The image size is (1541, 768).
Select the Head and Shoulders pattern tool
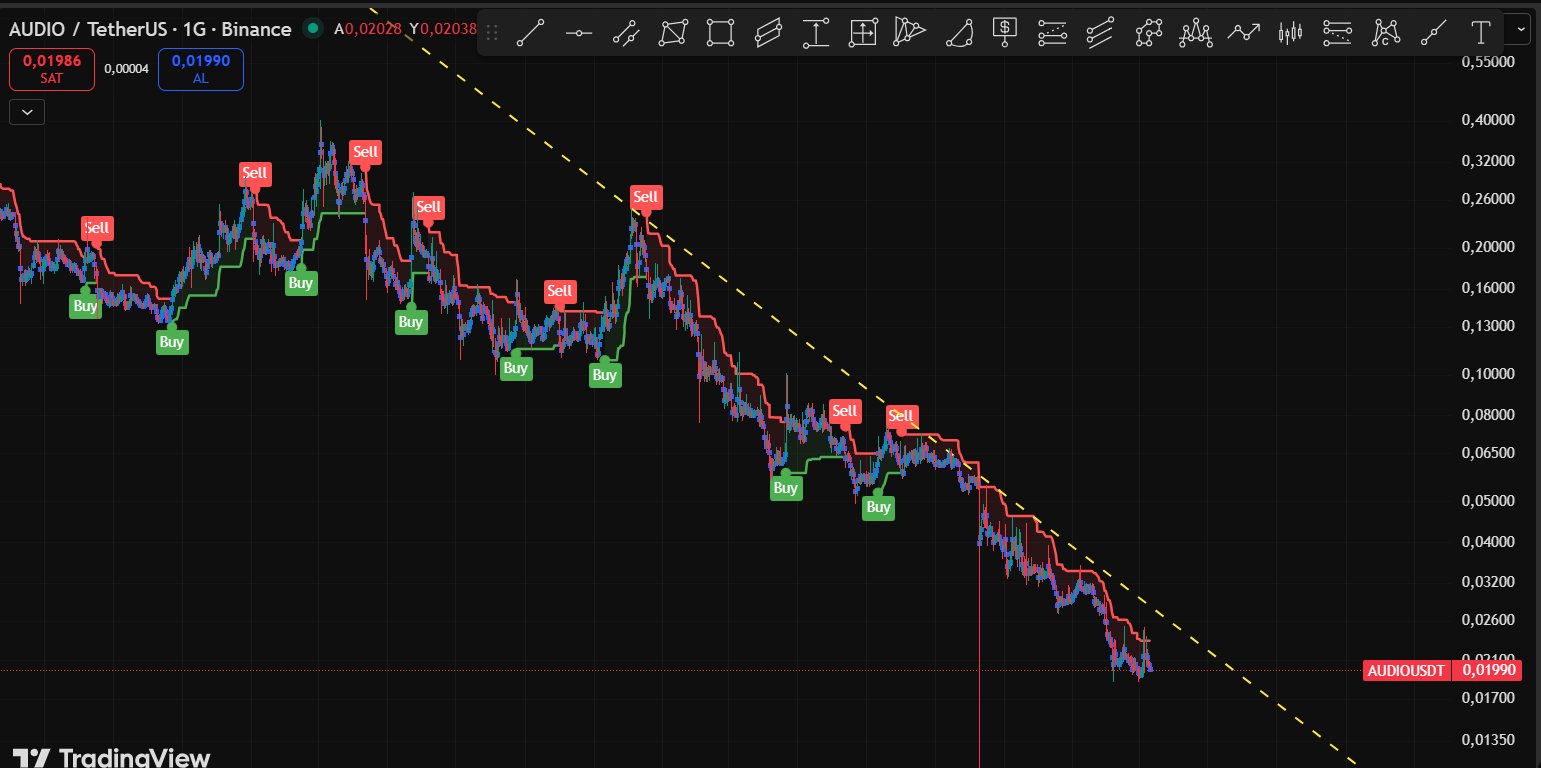(1195, 33)
